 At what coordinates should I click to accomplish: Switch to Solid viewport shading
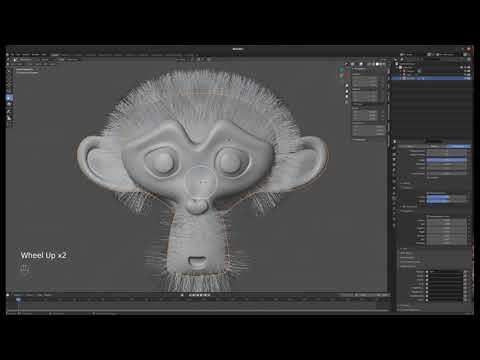click(377, 64)
